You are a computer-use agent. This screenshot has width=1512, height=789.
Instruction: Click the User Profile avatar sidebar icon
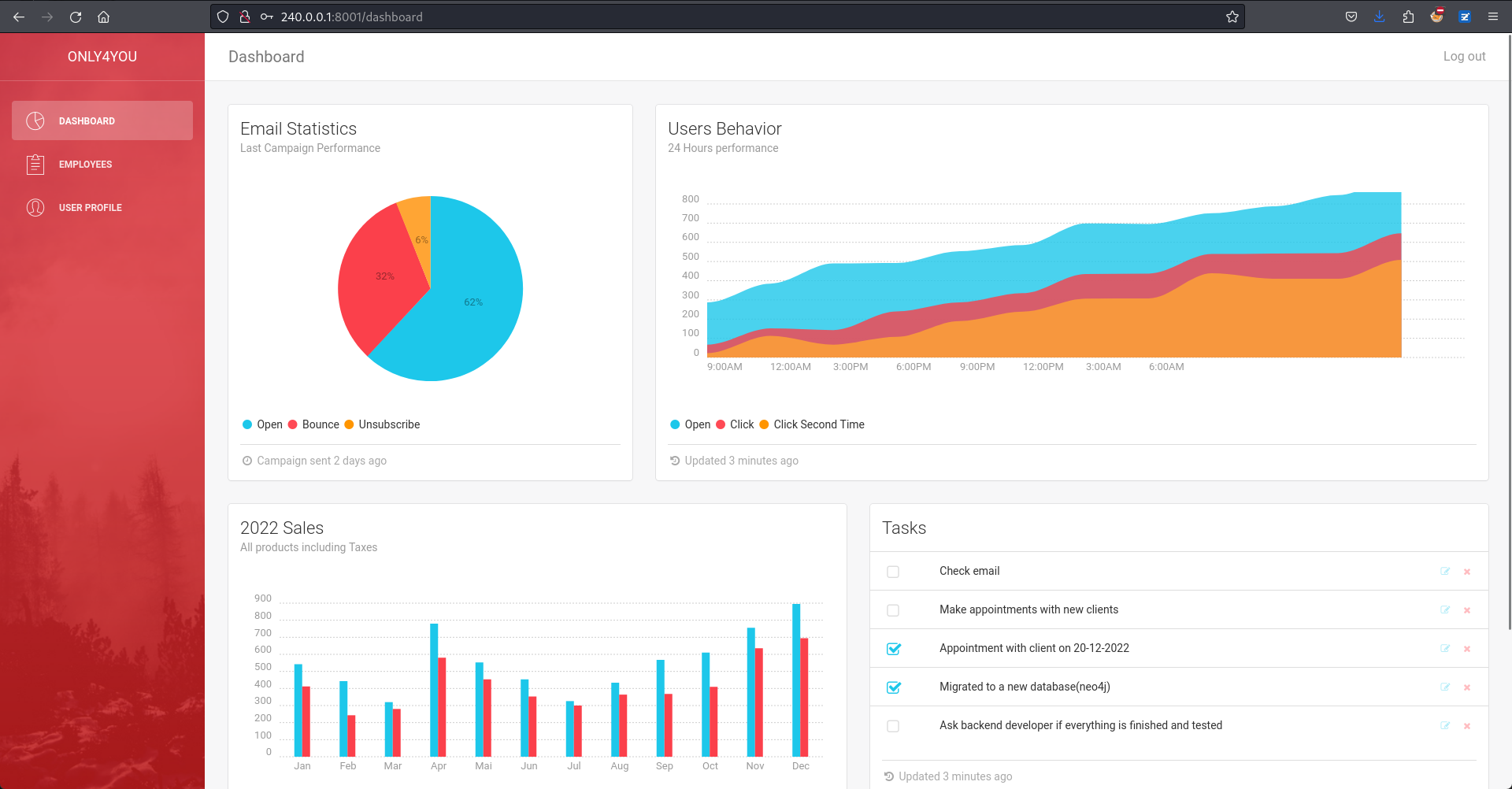(x=35, y=207)
